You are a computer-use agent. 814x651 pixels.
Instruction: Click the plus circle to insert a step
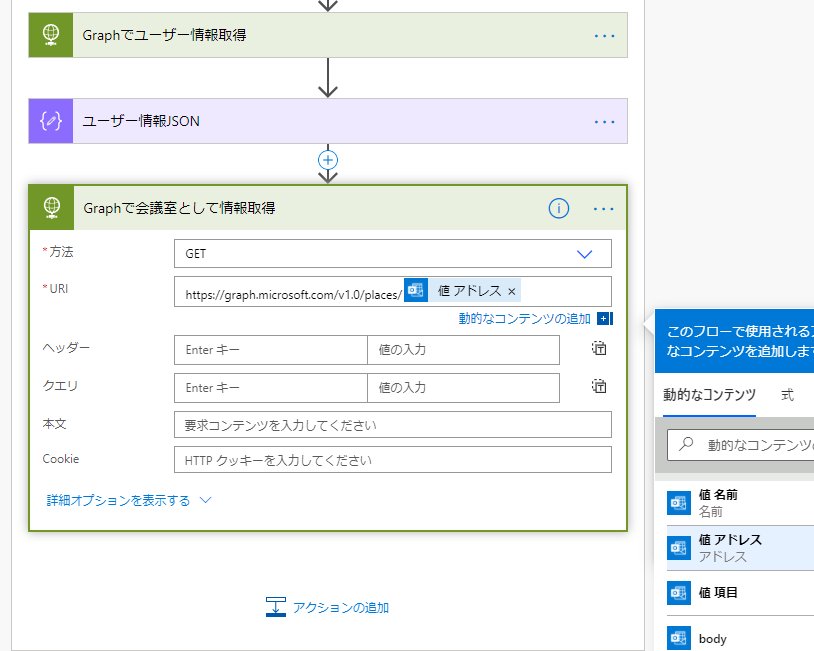point(328,160)
